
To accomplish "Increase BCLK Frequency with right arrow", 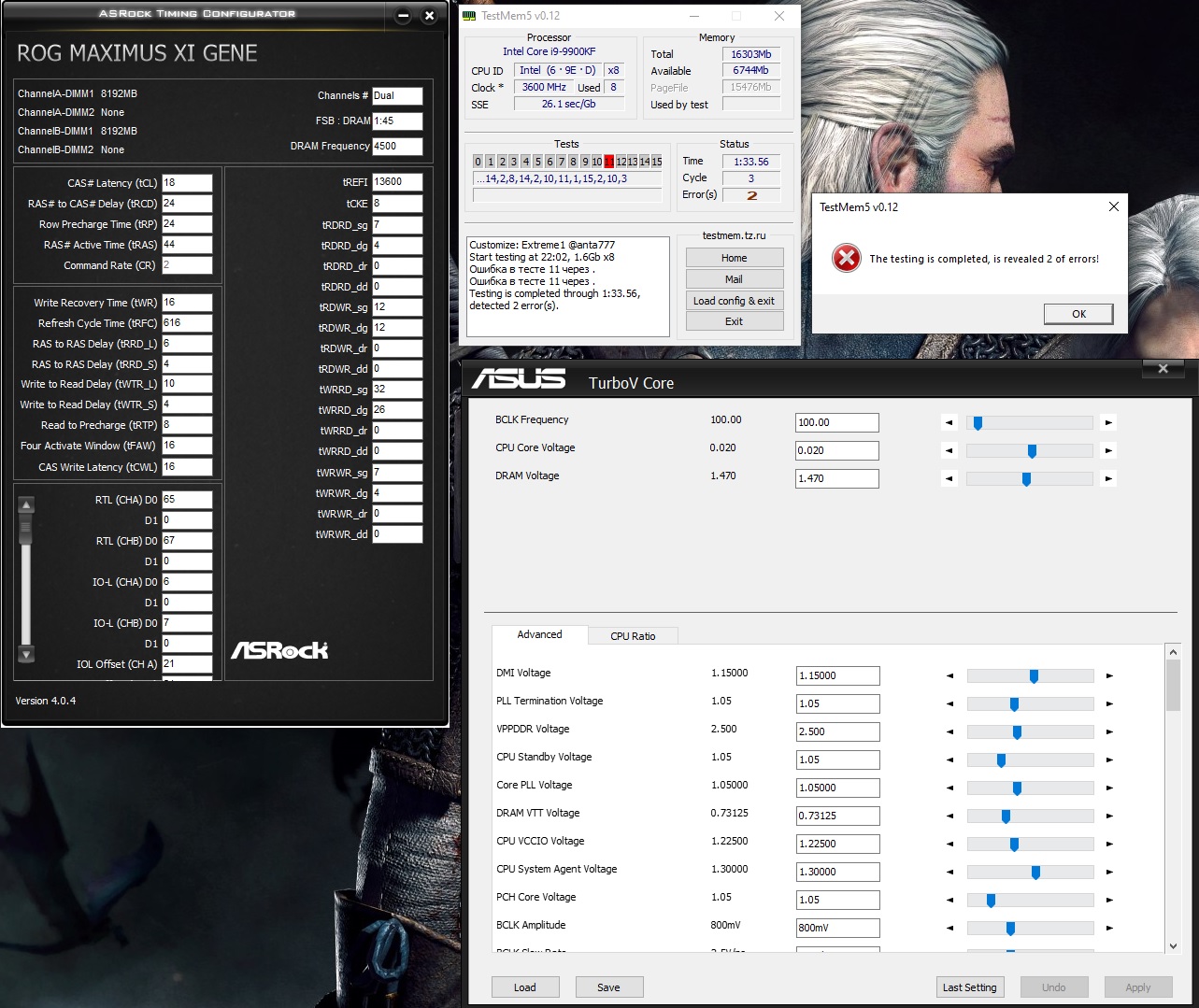I will coord(1108,422).
